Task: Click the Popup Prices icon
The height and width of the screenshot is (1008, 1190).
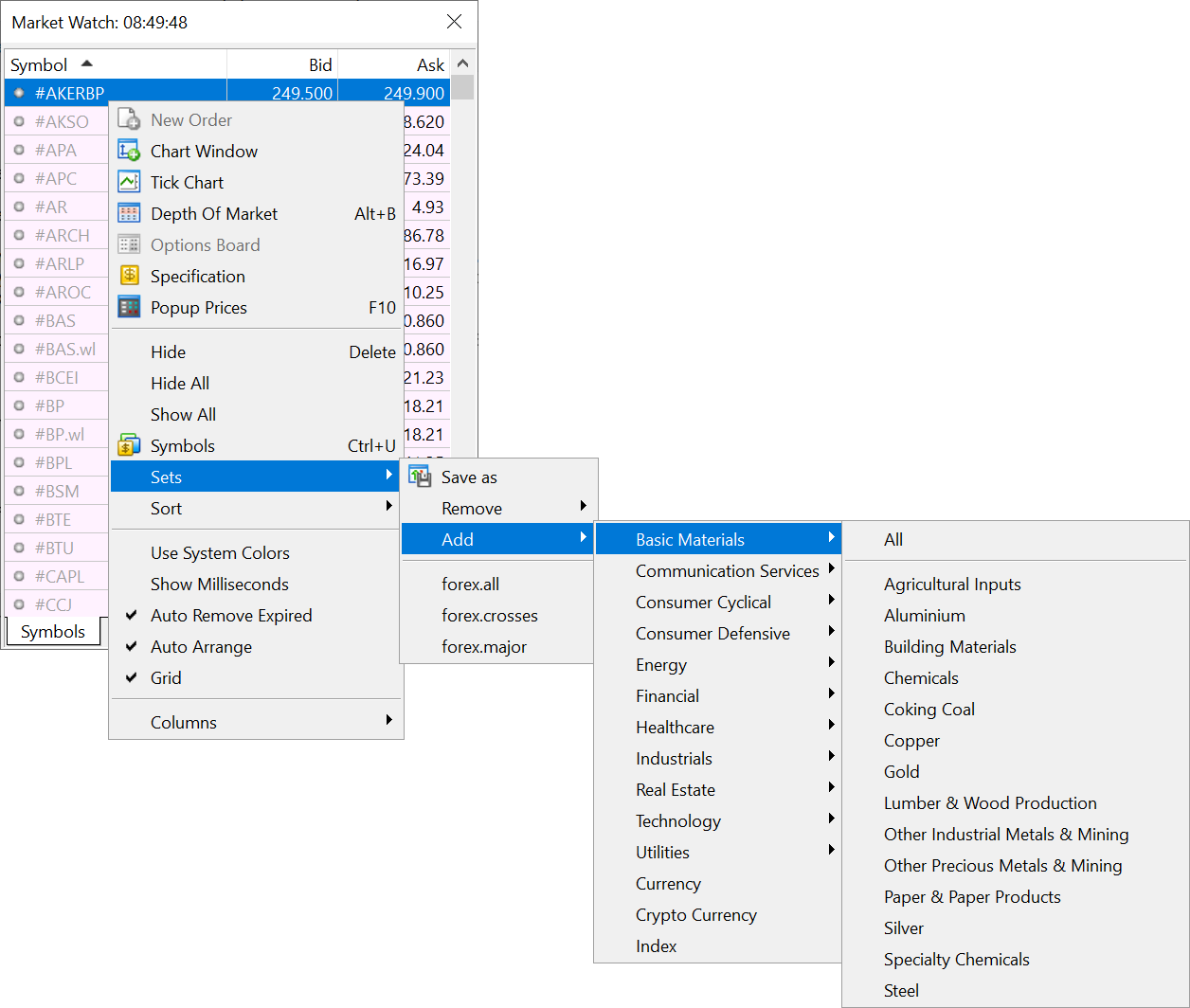Action: click(129, 307)
